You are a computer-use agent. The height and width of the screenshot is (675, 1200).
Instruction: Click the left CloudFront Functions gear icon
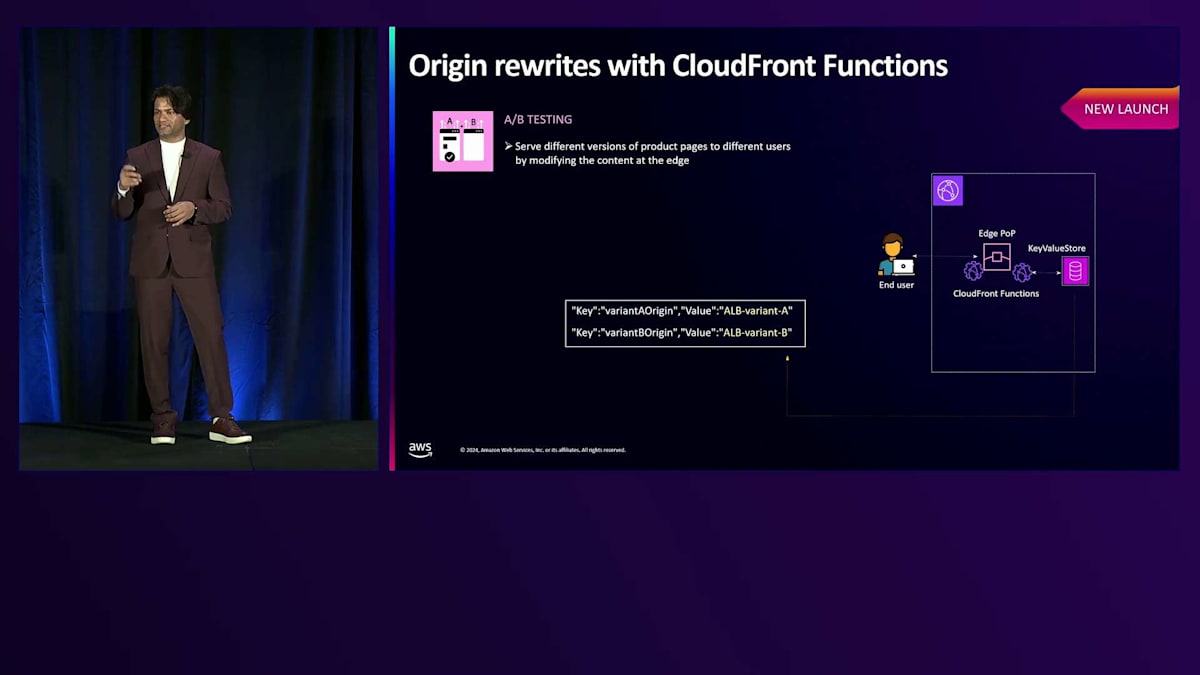point(973,271)
